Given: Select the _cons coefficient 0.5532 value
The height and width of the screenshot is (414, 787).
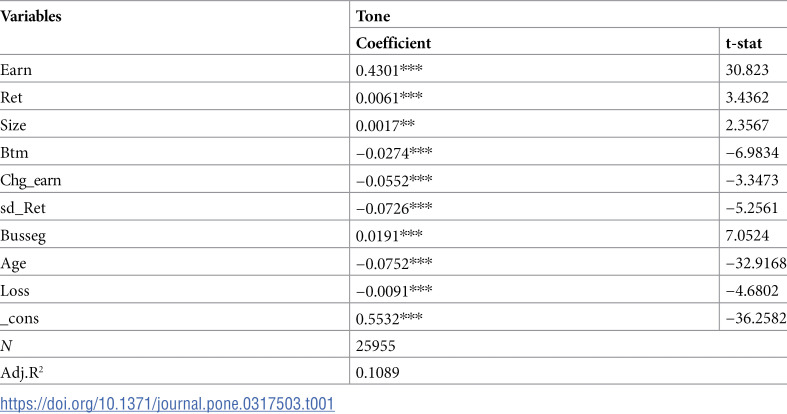Looking at the screenshot, I should (x=389, y=318).
